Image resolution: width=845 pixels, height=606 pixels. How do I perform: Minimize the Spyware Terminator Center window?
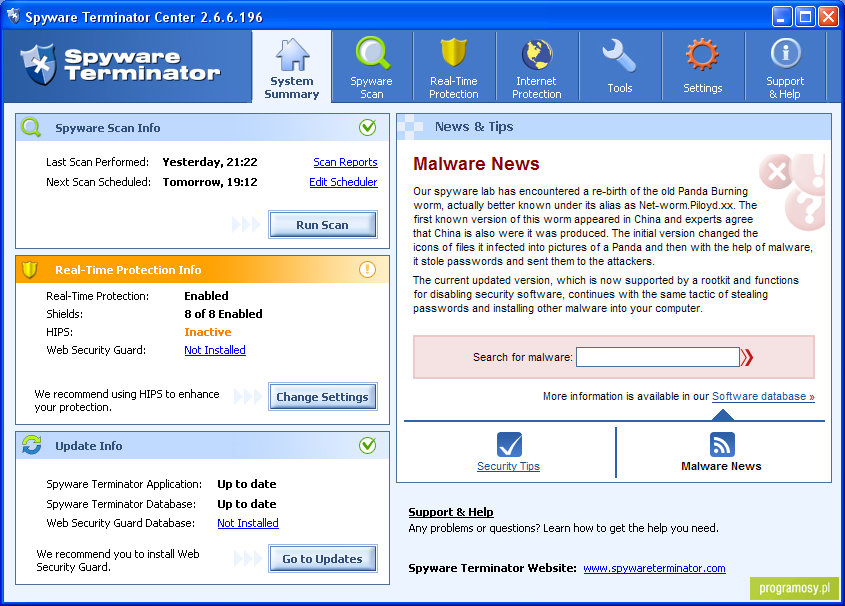[x=782, y=17]
